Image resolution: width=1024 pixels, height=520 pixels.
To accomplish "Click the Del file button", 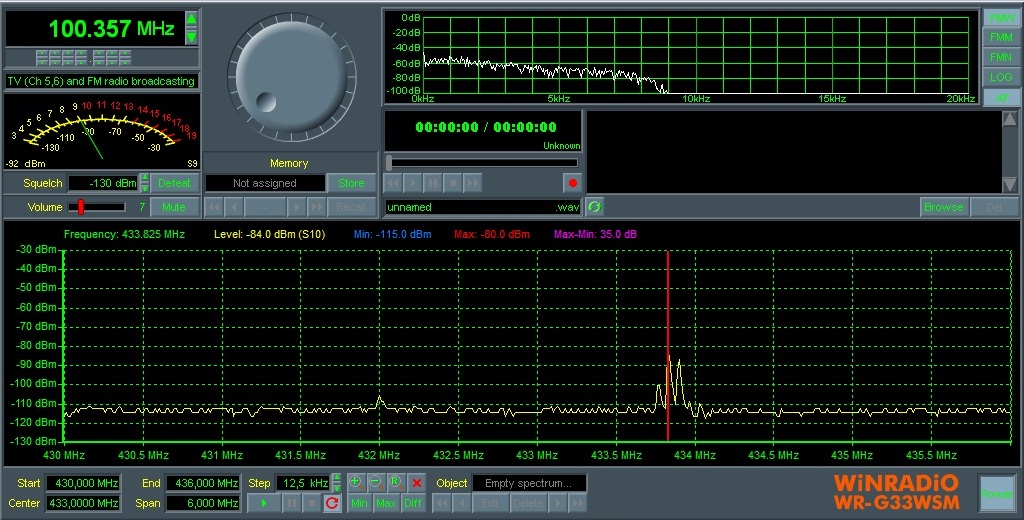I will (994, 207).
